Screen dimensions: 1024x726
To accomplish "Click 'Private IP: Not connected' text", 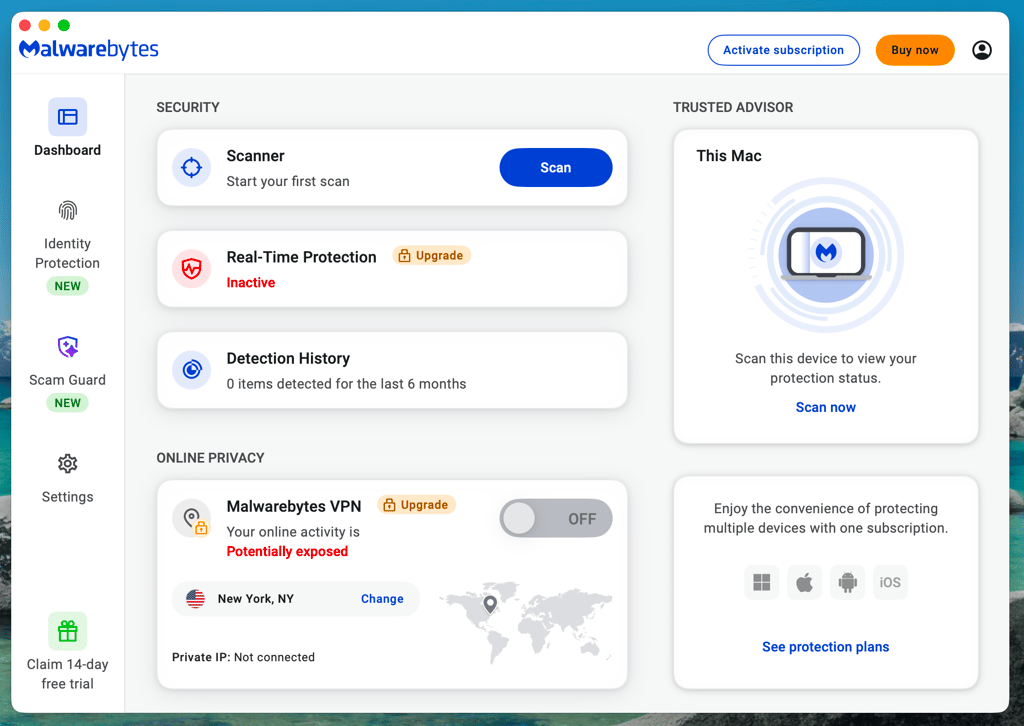I will [243, 657].
